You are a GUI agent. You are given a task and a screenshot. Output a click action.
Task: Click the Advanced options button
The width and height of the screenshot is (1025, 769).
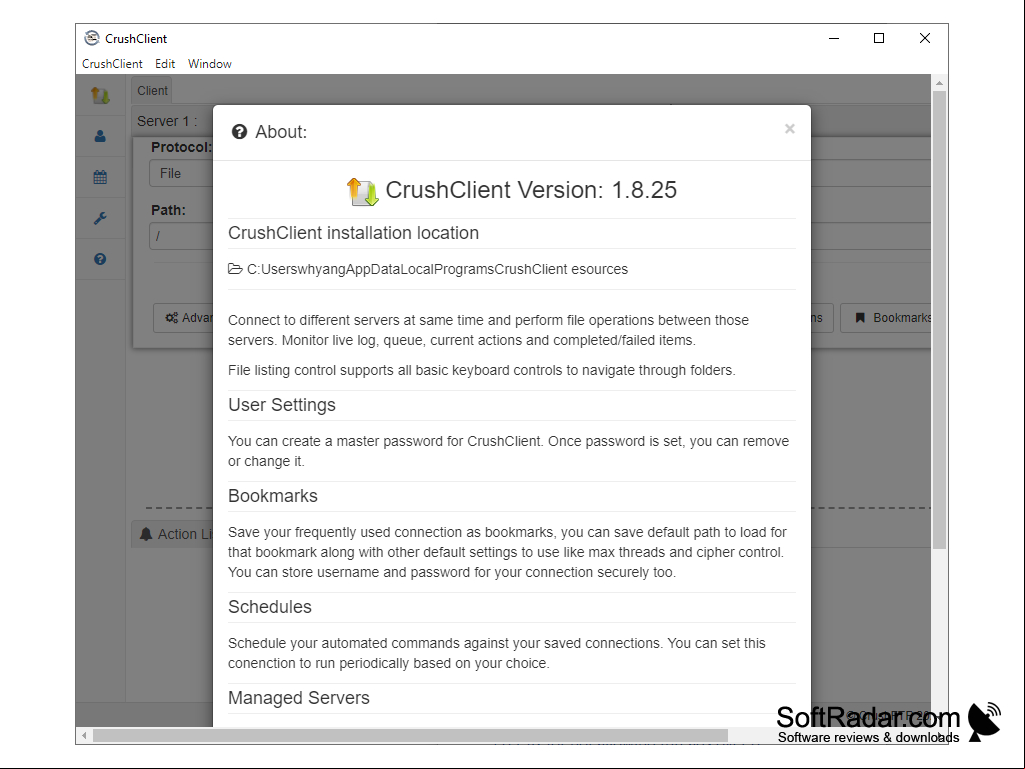[x=184, y=318]
